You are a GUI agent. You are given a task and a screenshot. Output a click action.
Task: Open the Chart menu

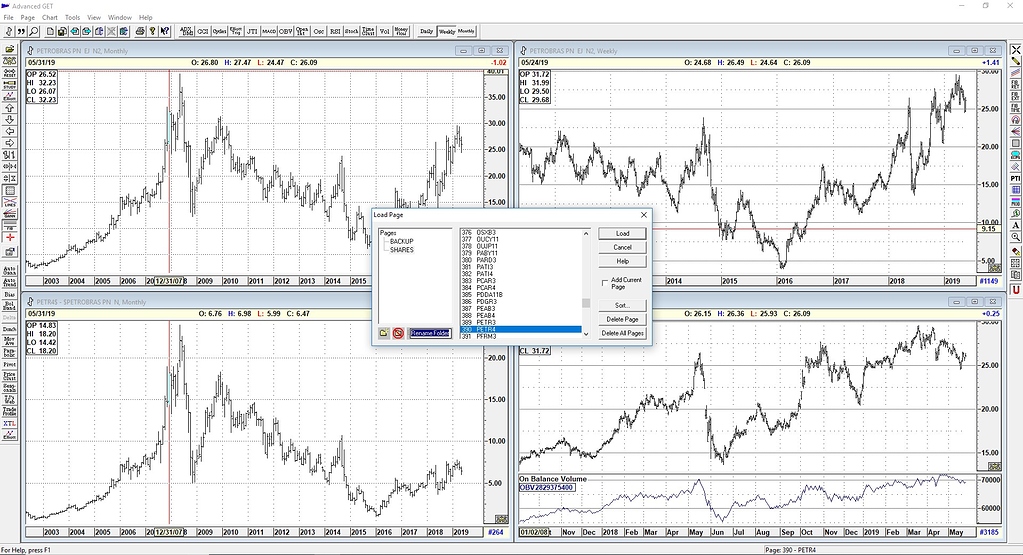click(50, 18)
